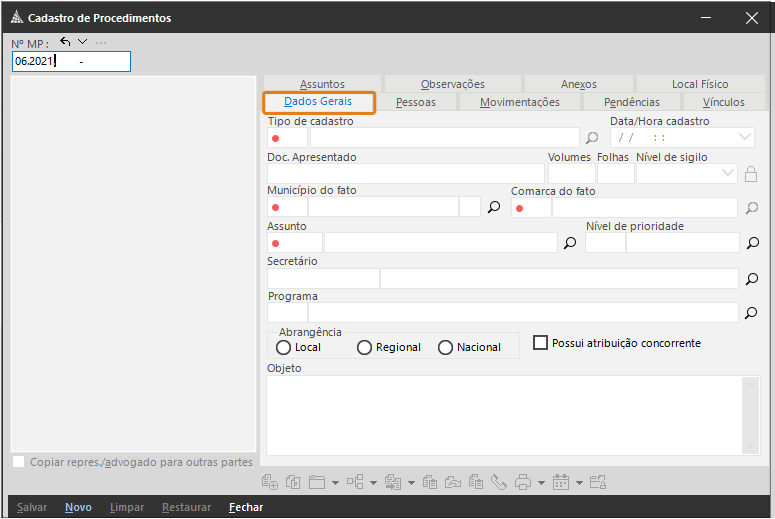Switch to the Vínculos tab
Viewport: 775px width, 519px height.
[x=724, y=102]
